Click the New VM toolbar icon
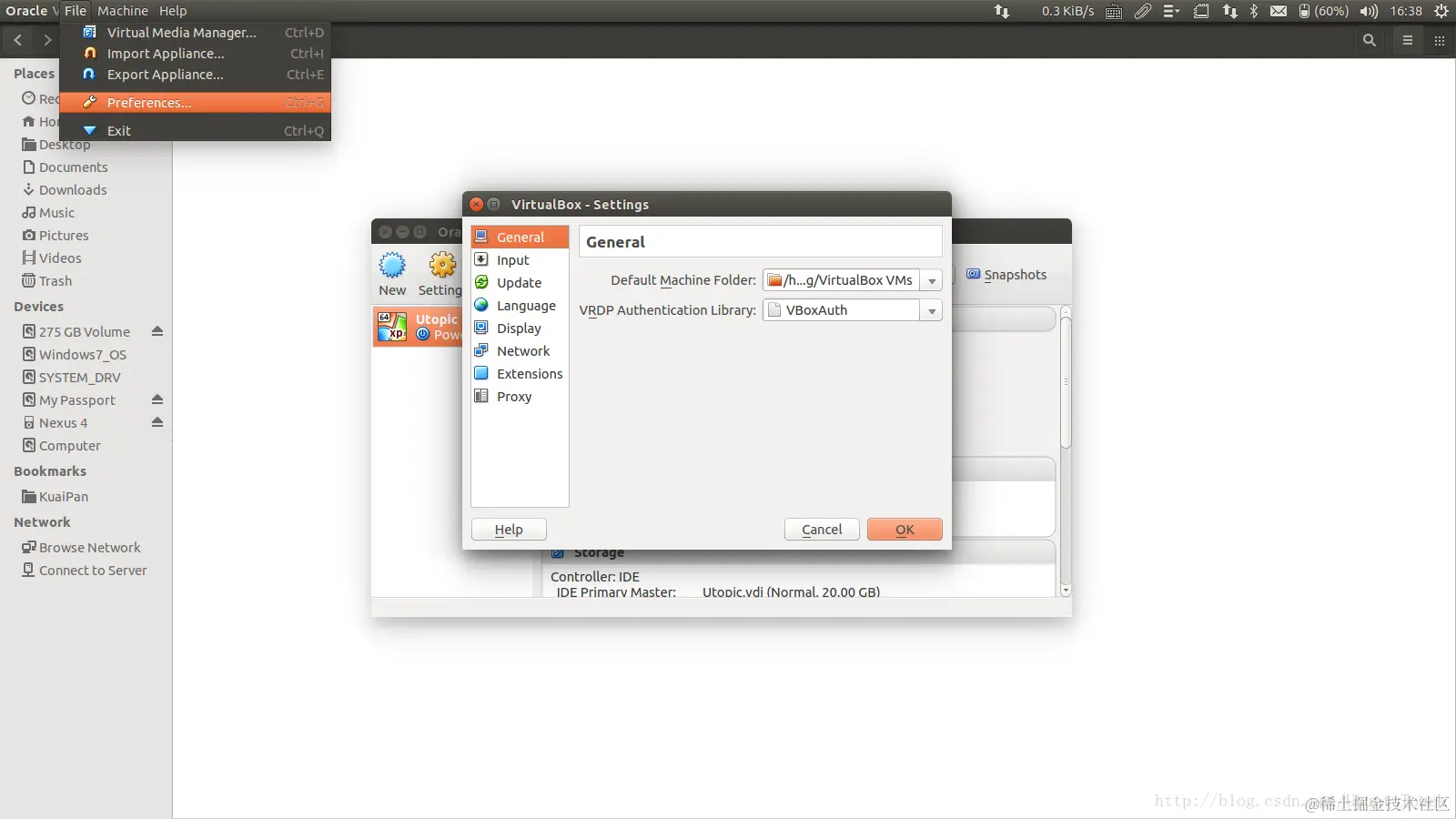The width and height of the screenshot is (1456, 819). point(392,274)
